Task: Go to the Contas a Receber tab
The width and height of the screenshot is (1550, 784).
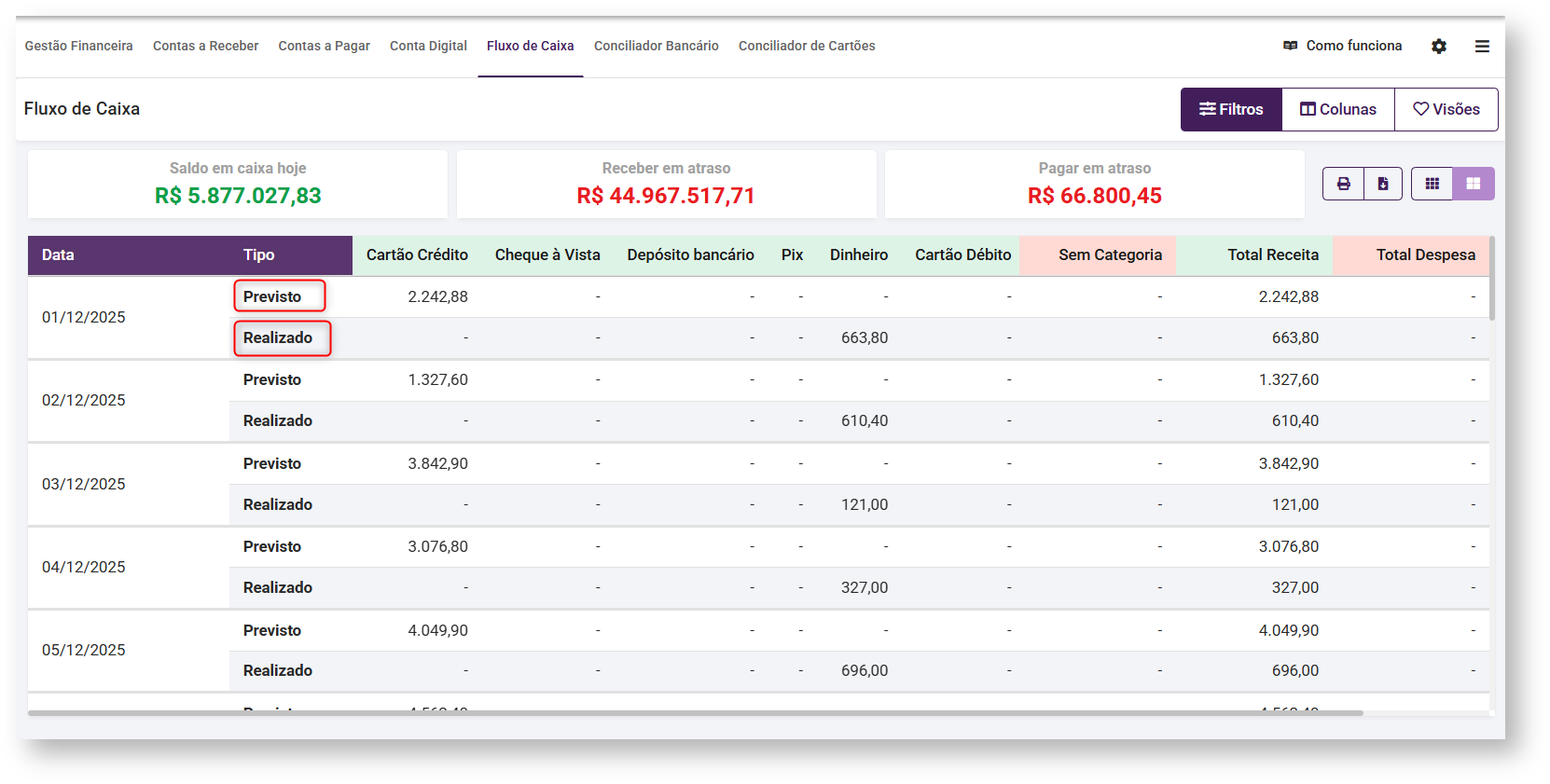Action: 205,46
